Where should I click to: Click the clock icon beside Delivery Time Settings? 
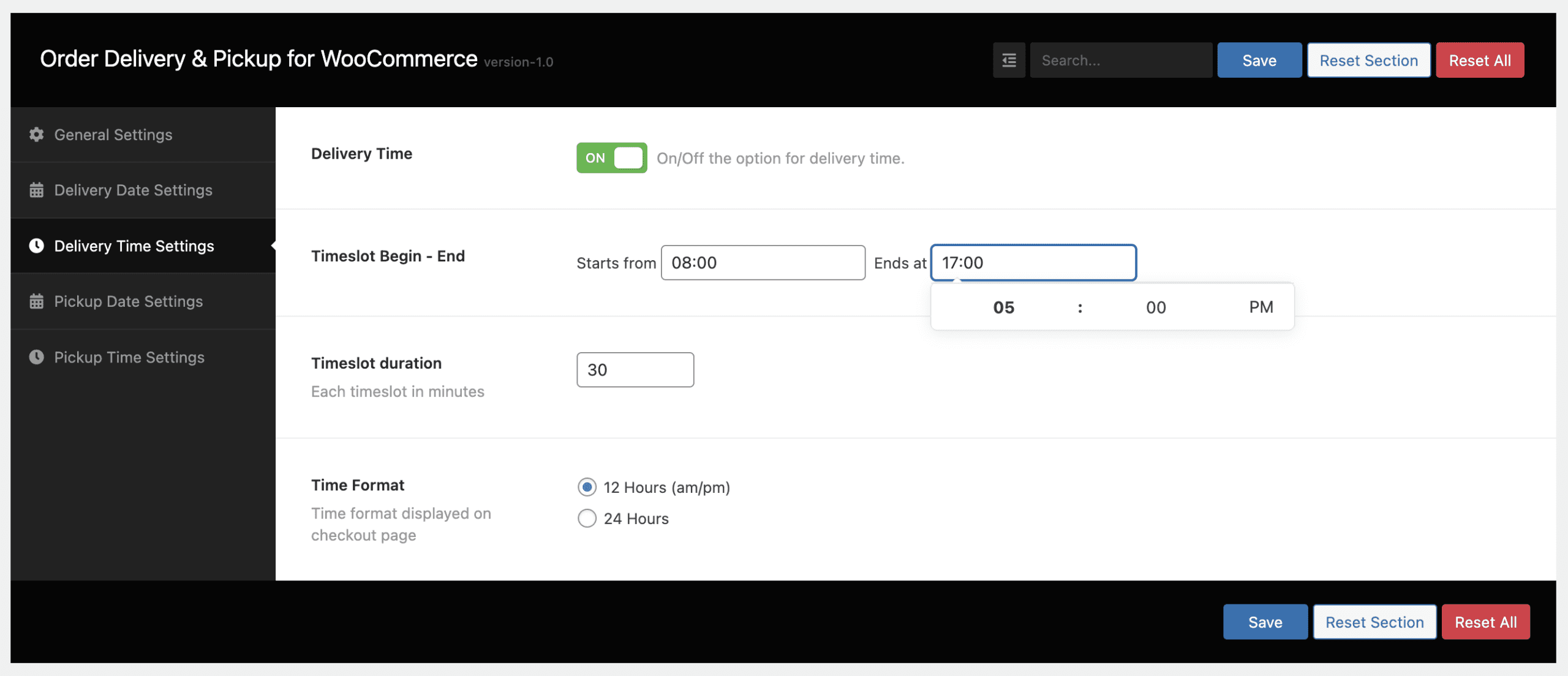36,246
